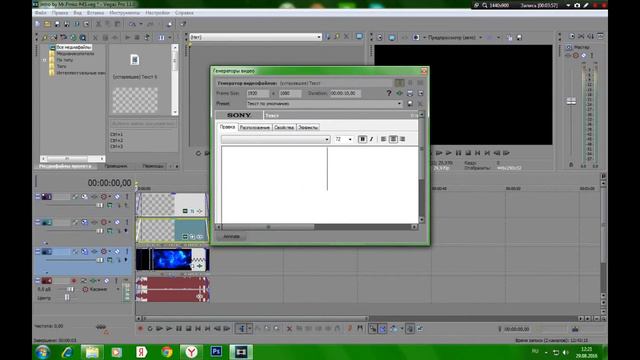Click the Play button under the preview window
The image size is (640, 360).
click(x=449, y=153)
